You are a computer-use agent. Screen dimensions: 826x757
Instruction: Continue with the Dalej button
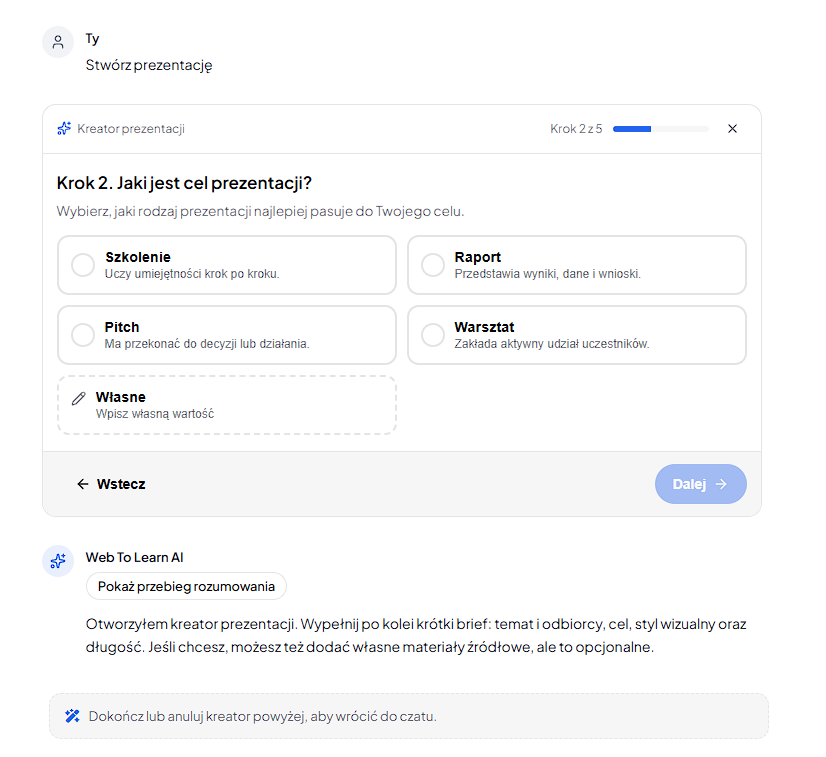coord(701,484)
